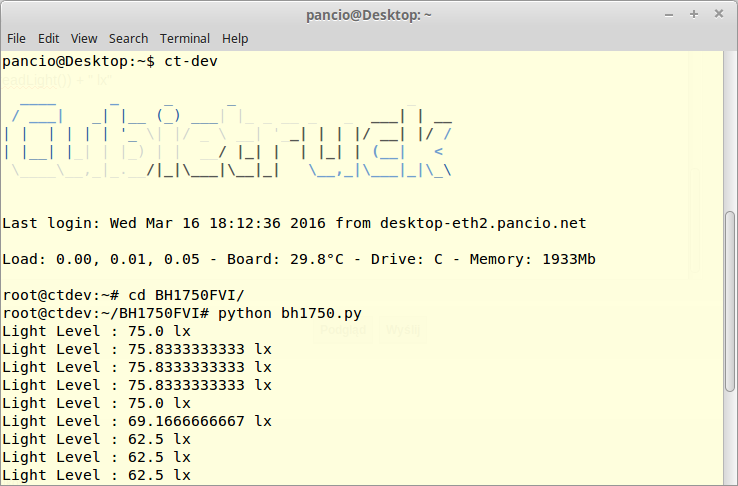Open the Terminal menu
738x486 pixels.
point(185,38)
